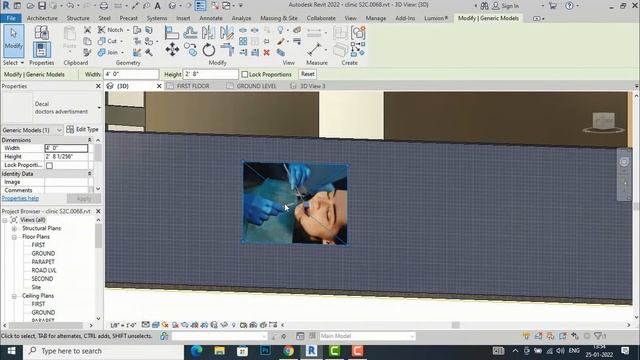The height and width of the screenshot is (360, 640).
Task: Open the Massing & Site ribbon tab
Action: [x=279, y=18]
